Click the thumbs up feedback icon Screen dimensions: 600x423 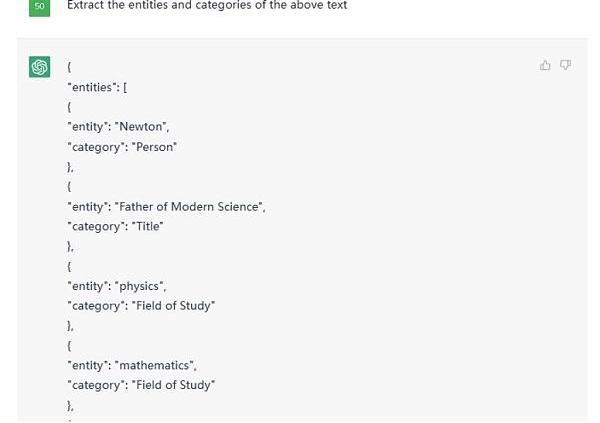point(545,65)
